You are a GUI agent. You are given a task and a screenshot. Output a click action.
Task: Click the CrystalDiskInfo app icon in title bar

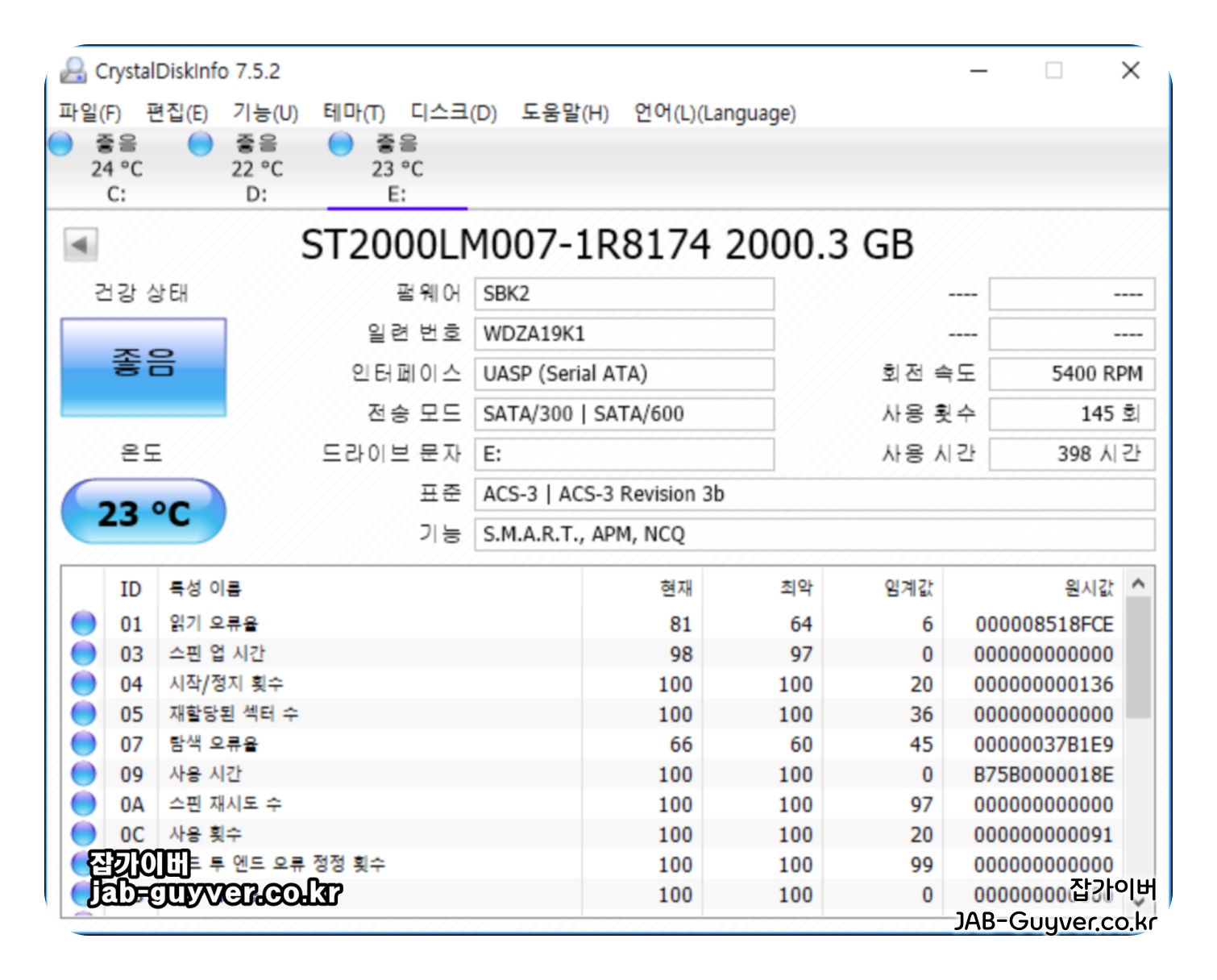(x=73, y=71)
